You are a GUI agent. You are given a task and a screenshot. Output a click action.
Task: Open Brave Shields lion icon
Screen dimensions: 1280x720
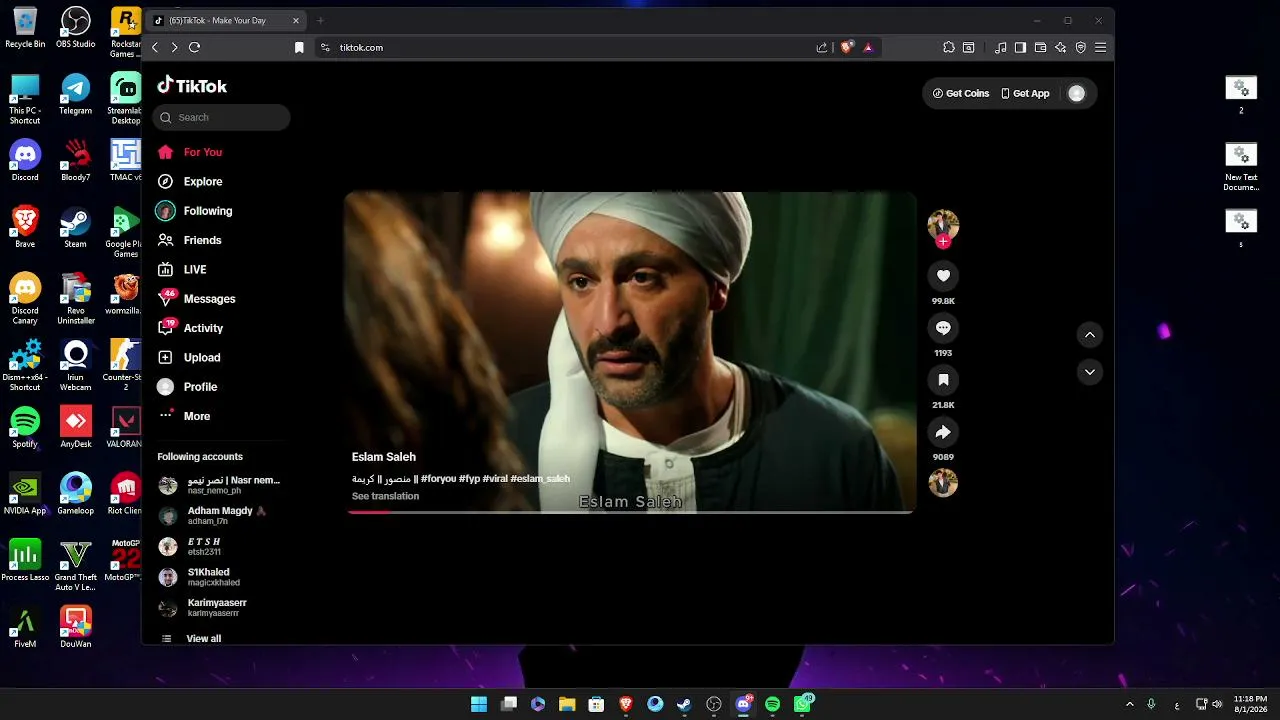[847, 47]
